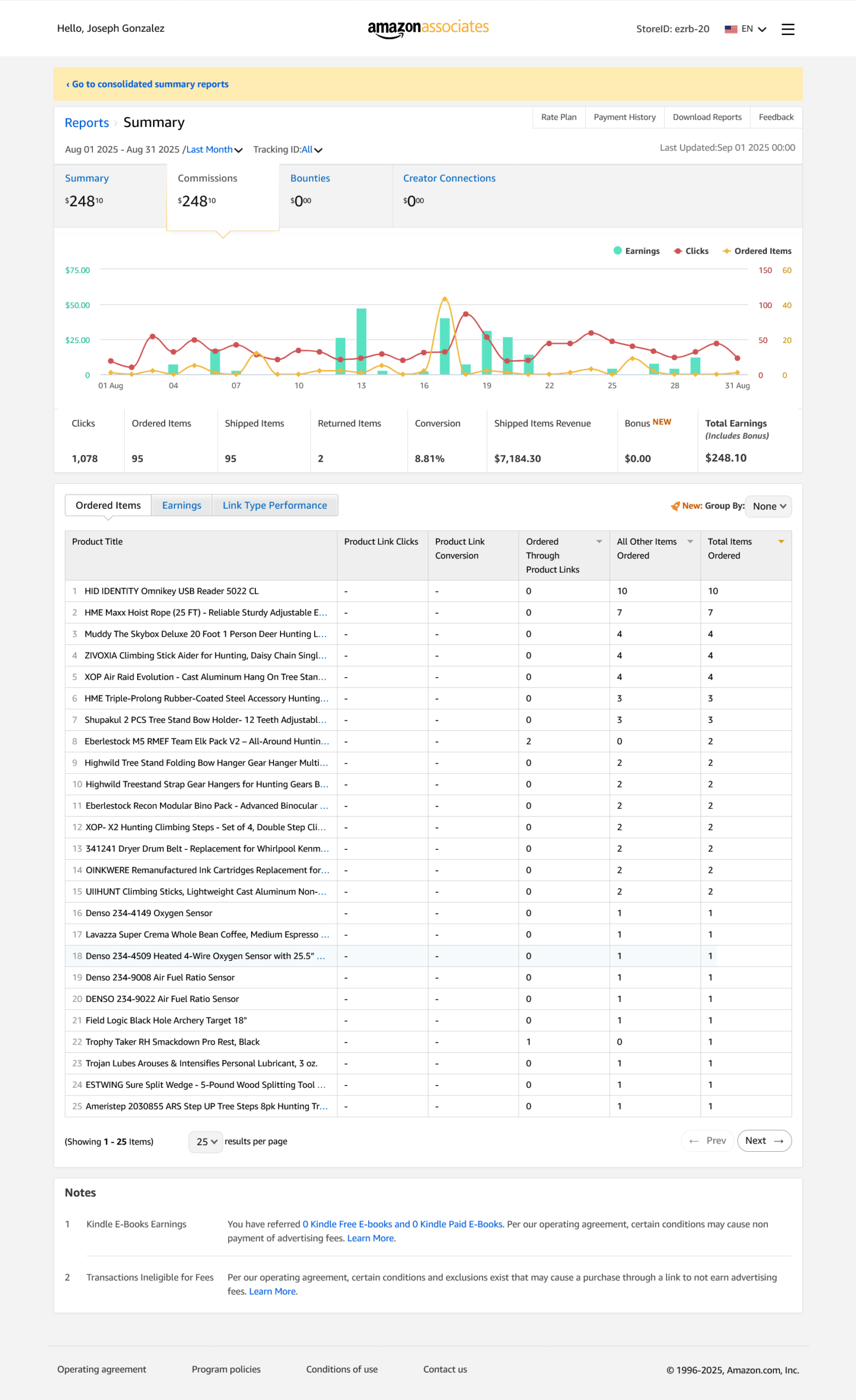The image size is (856, 1400).
Task: Select the ZIVOXIA Climbing Stick Aider row
Action: [428, 655]
